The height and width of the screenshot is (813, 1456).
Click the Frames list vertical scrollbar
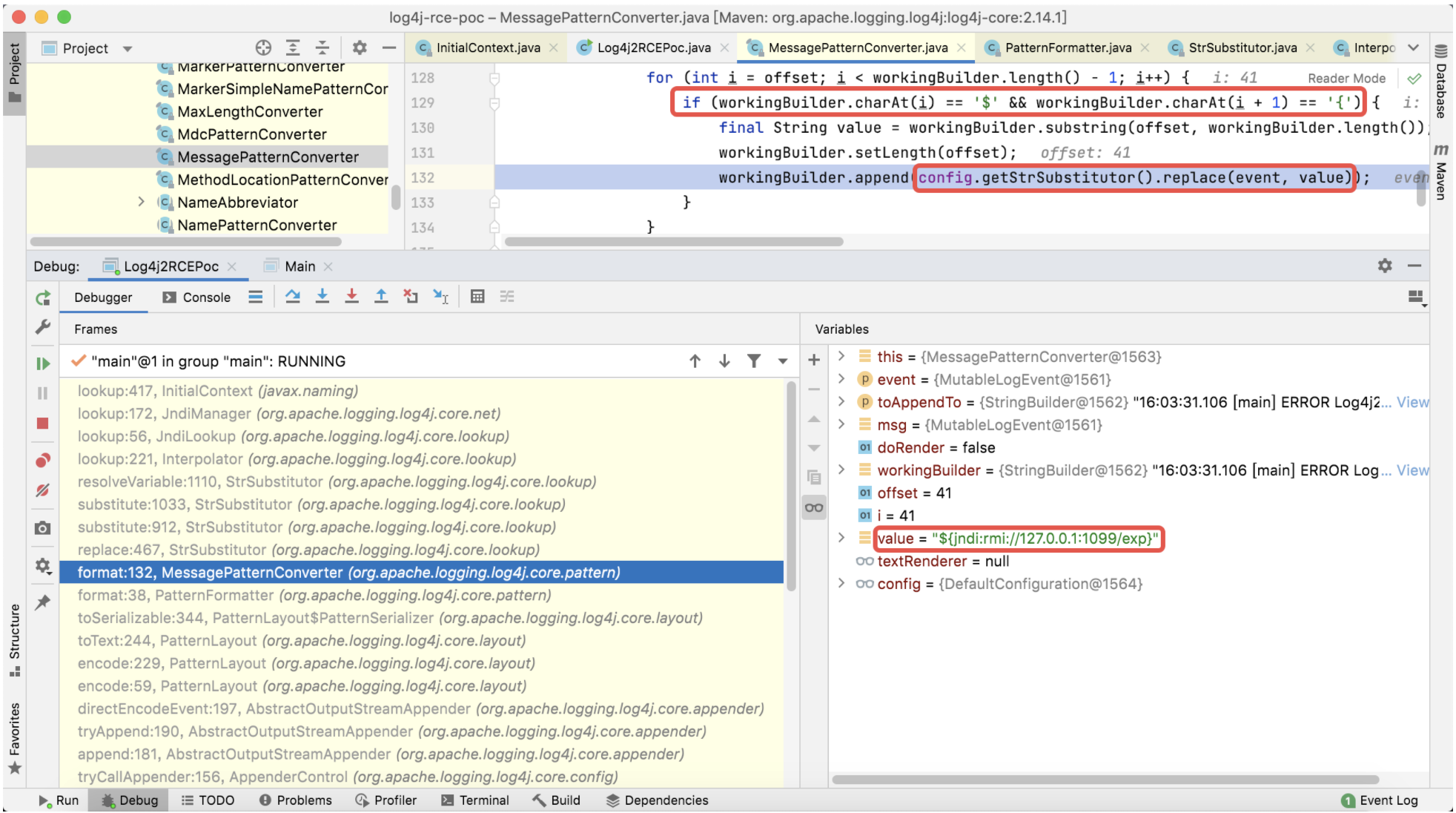click(x=791, y=486)
